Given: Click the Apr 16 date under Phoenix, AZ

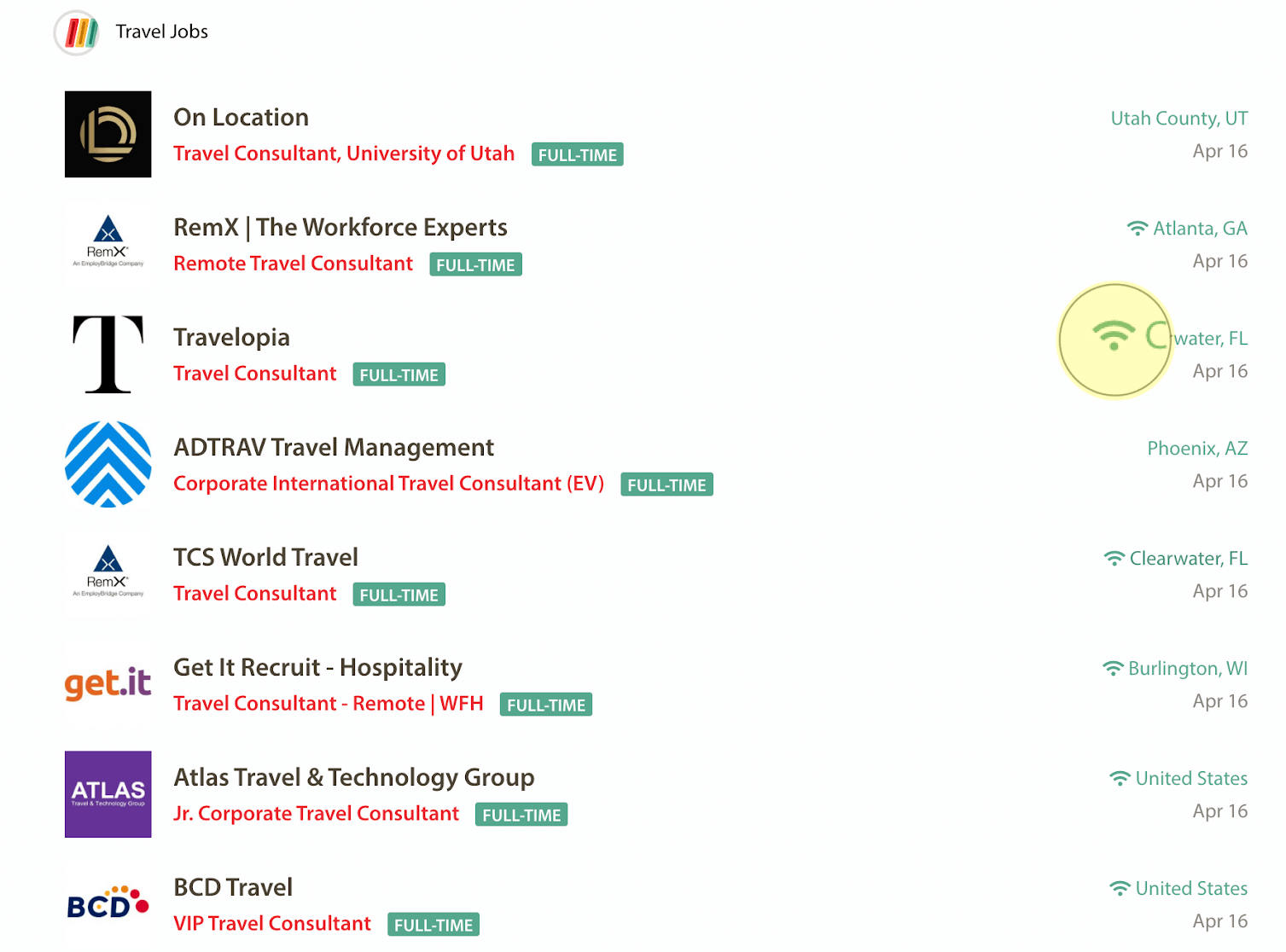Looking at the screenshot, I should coord(1220,482).
